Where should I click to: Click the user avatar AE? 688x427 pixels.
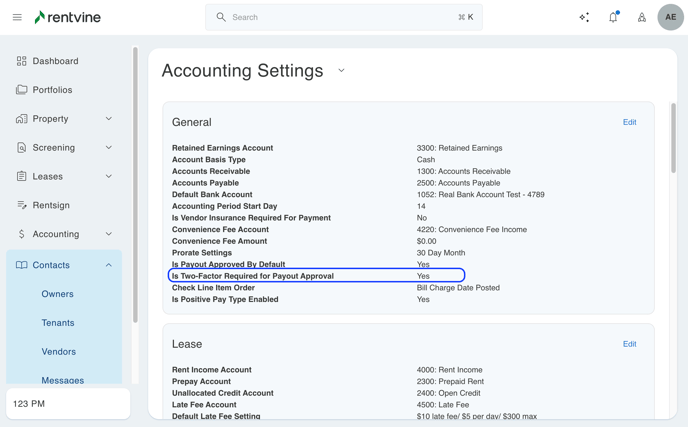tap(670, 17)
